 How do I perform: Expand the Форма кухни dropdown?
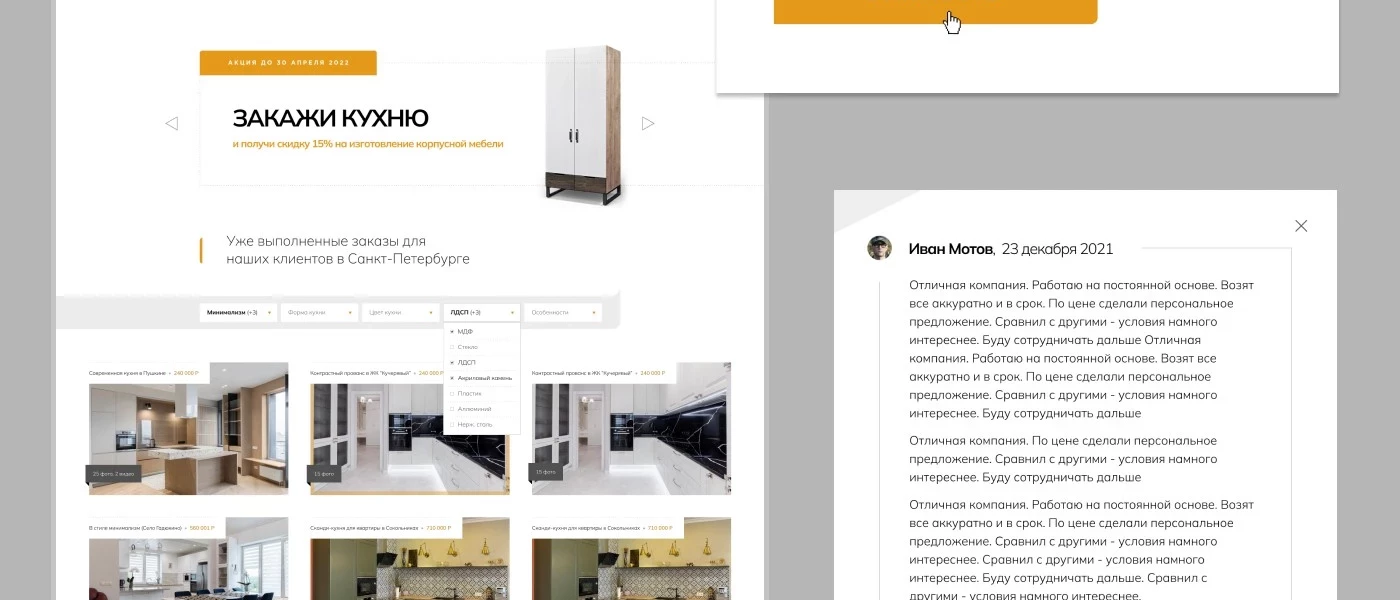pyautogui.click(x=319, y=313)
